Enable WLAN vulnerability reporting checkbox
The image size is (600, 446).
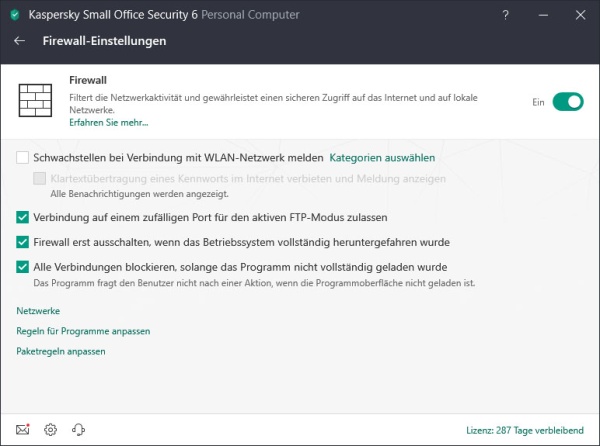[x=23, y=158]
